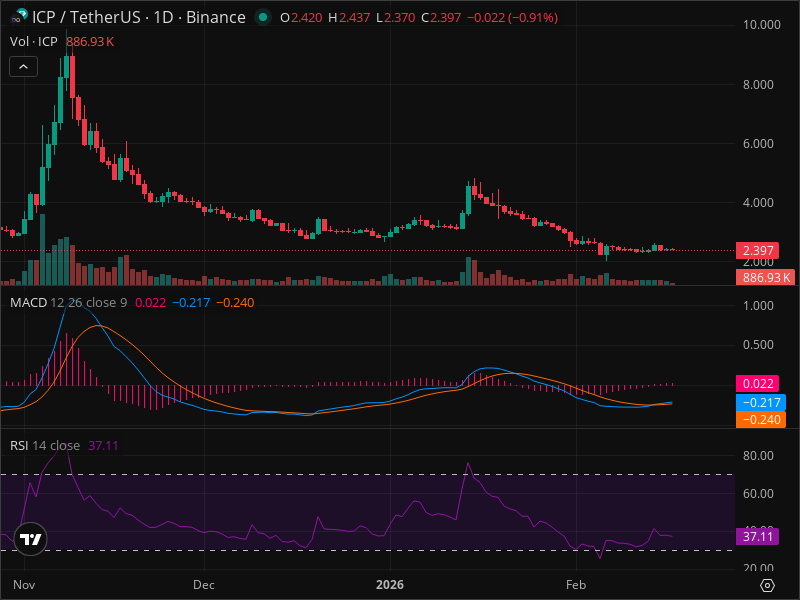Click the orange signal axis label −0.240
This screenshot has width=800, height=600.
[x=761, y=420]
